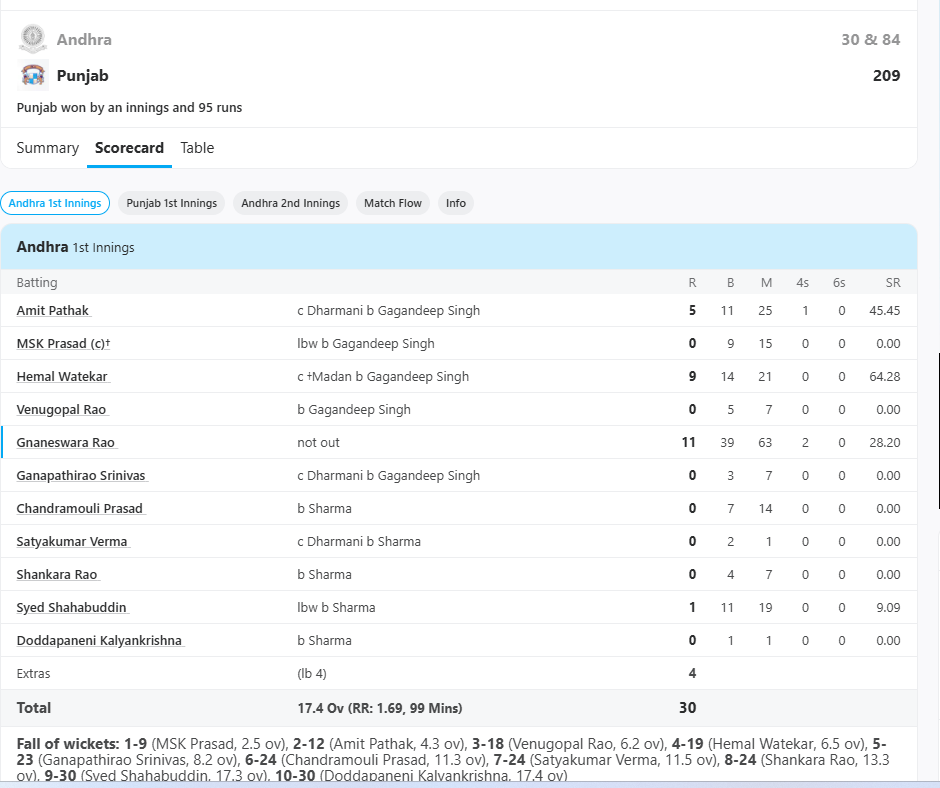View Ganapathirao Srinivas player profile
Viewport: 940px width, 788px height.
point(81,476)
